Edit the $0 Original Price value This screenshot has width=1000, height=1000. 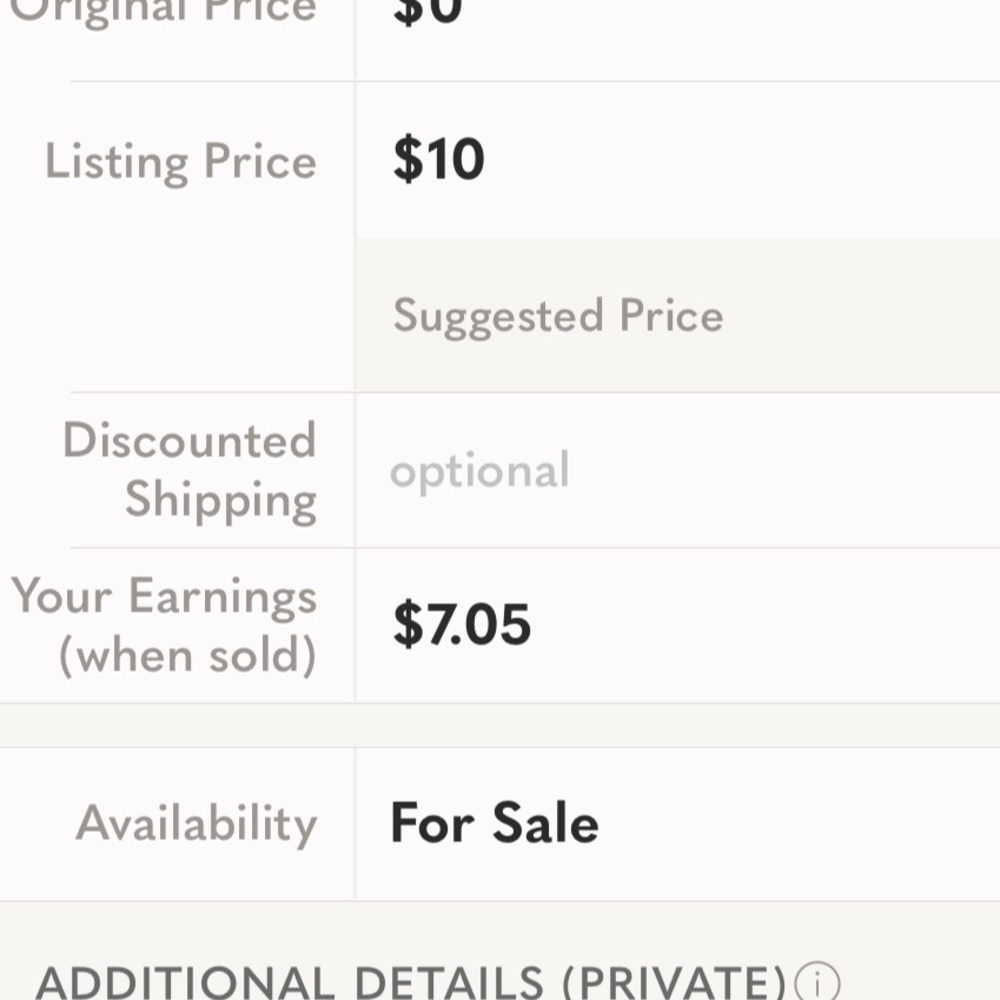(428, 12)
